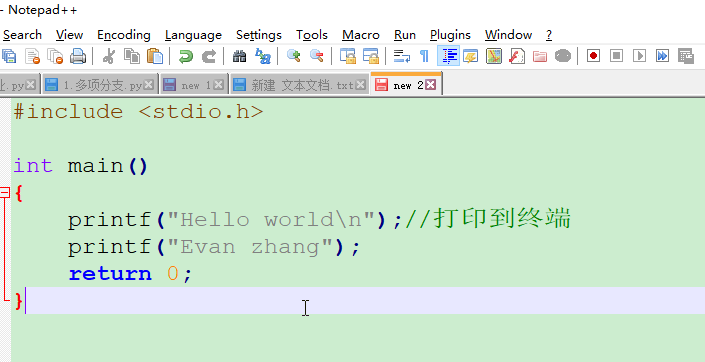This screenshot has height=362, width=705.
Task: Play back the recorded macro icon
Action: (639, 56)
